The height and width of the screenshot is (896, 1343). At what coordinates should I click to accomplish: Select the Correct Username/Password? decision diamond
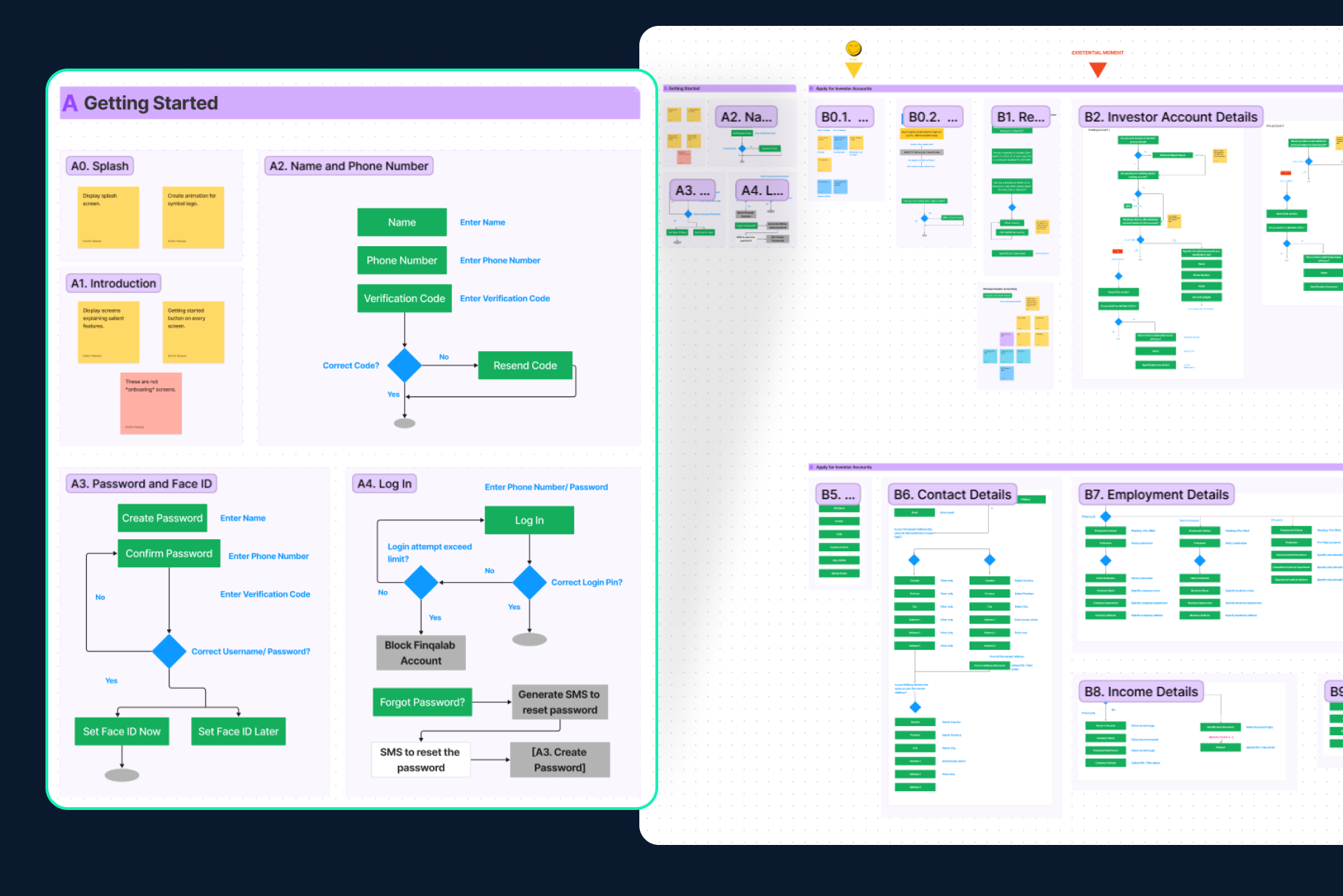pyautogui.click(x=169, y=651)
